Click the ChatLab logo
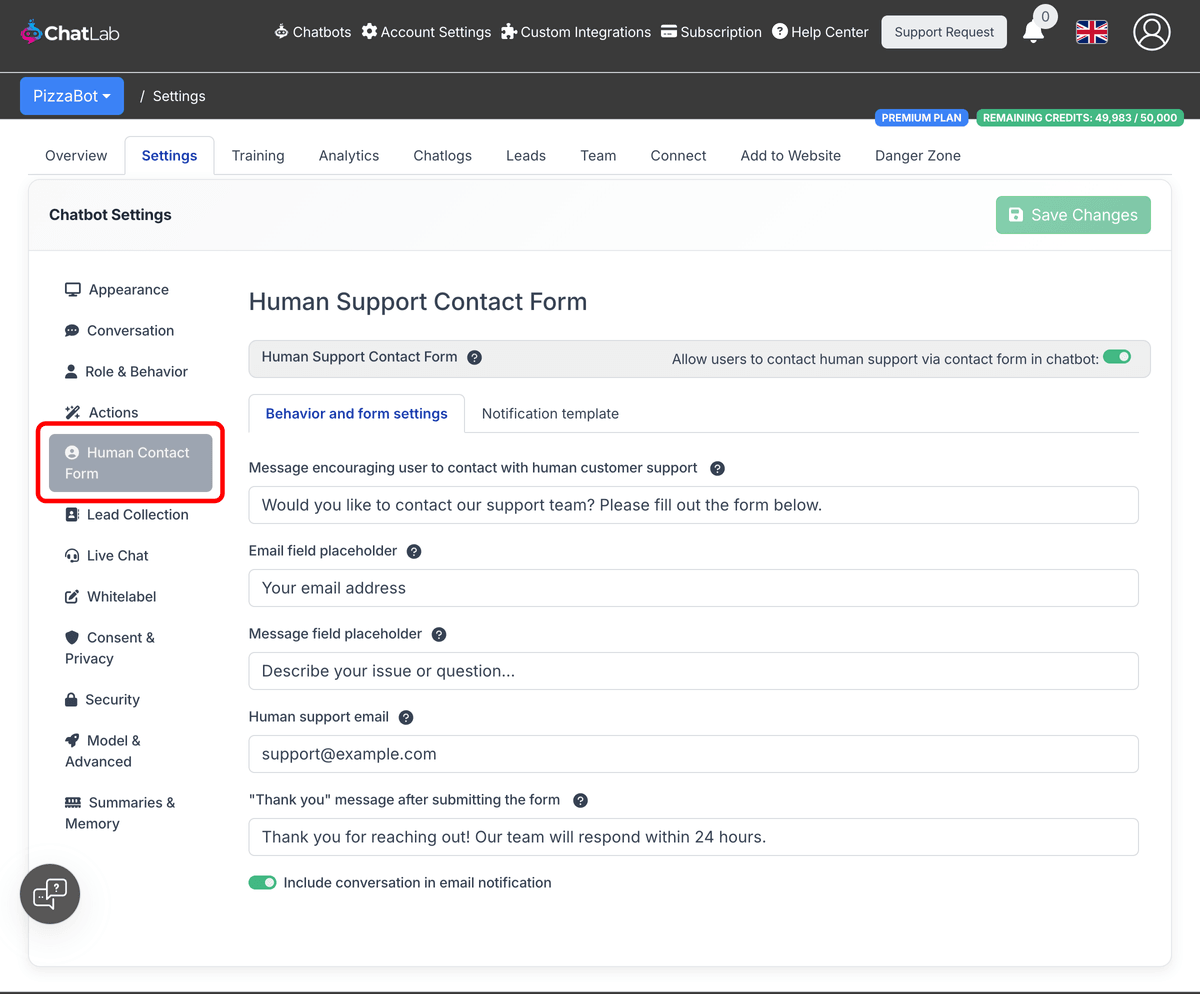 coord(69,31)
